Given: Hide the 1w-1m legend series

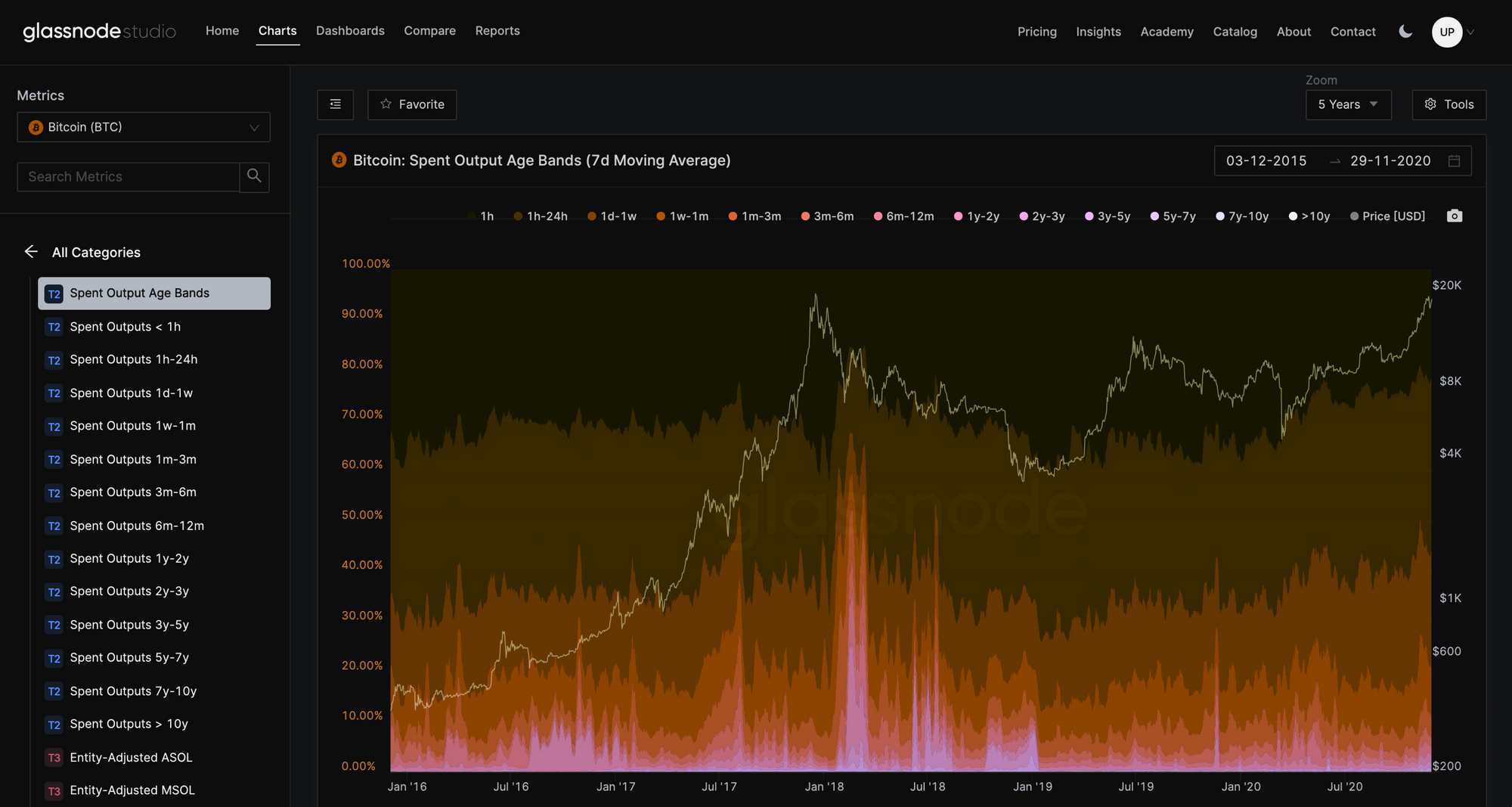Looking at the screenshot, I should [x=683, y=216].
